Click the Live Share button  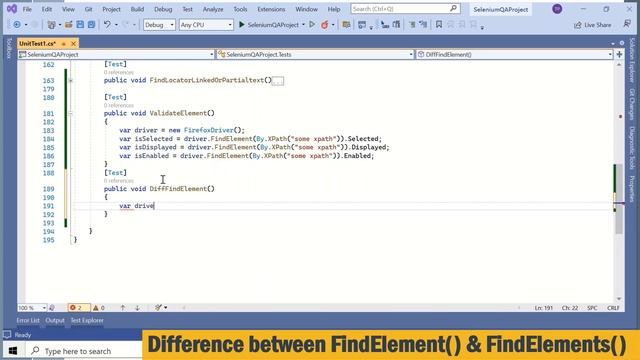tap(593, 25)
